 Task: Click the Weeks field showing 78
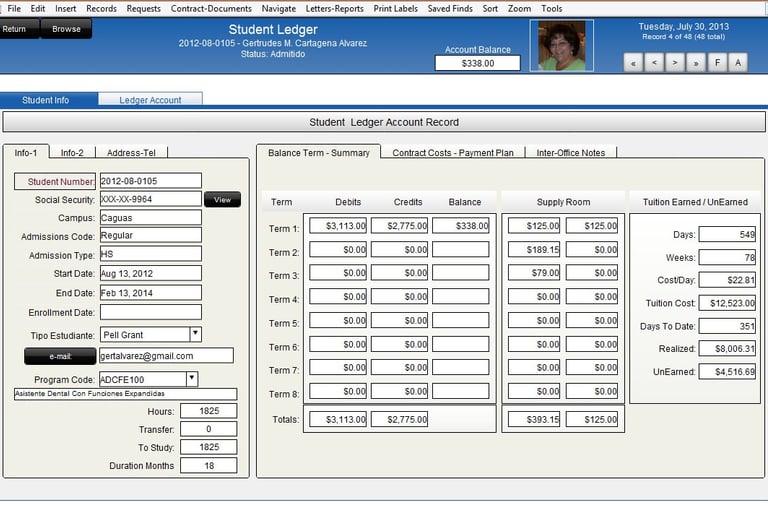[727, 257]
